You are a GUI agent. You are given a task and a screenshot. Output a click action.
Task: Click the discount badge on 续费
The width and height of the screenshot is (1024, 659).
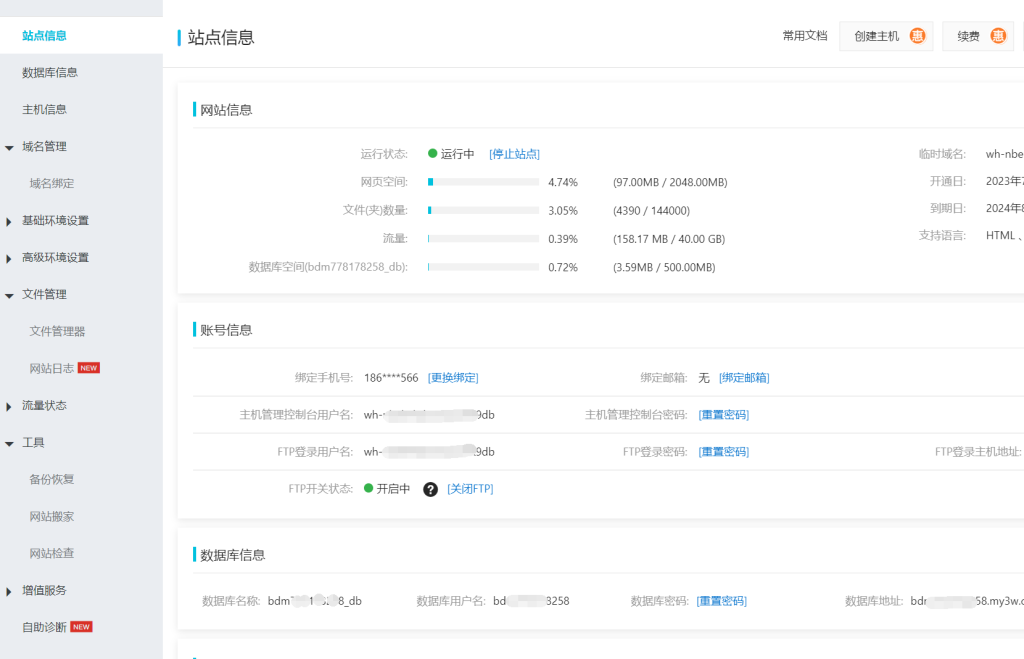point(998,36)
